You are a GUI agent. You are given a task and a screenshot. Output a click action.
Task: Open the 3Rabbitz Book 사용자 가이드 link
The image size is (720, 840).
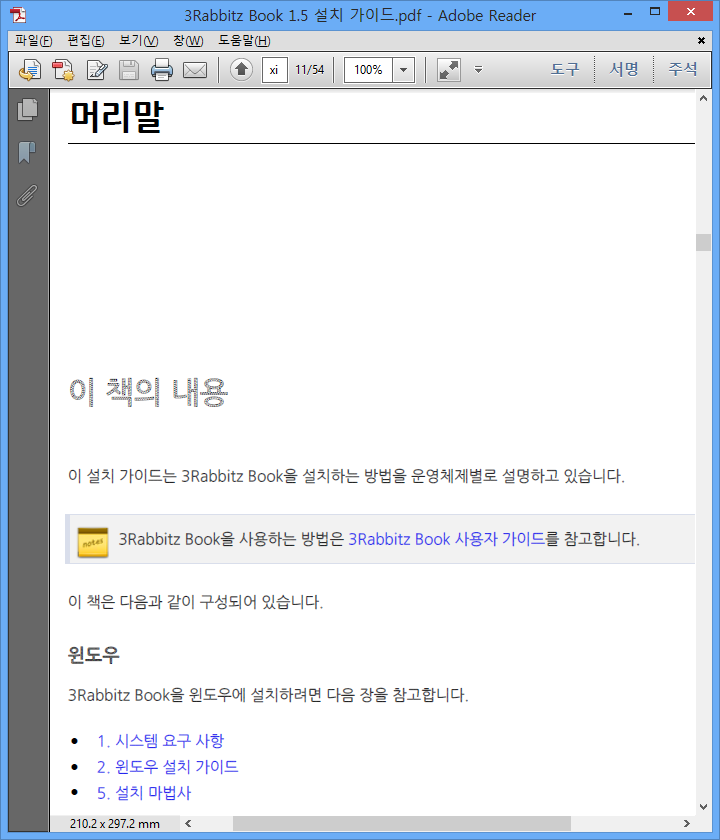[x=446, y=539]
